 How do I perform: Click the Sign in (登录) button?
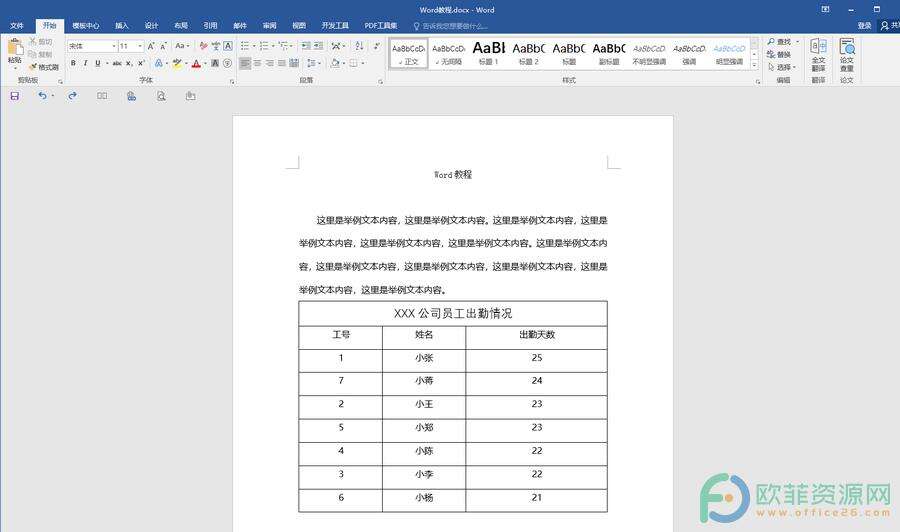click(x=864, y=26)
